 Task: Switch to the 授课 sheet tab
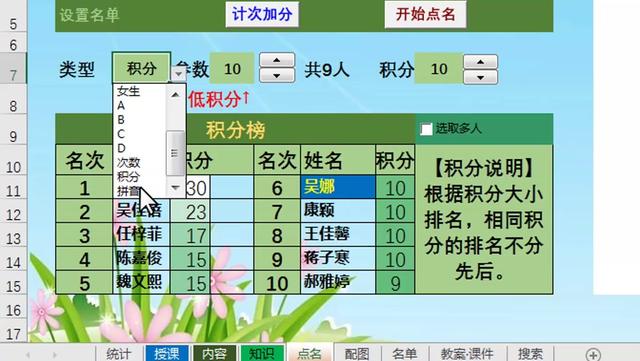[x=167, y=354]
